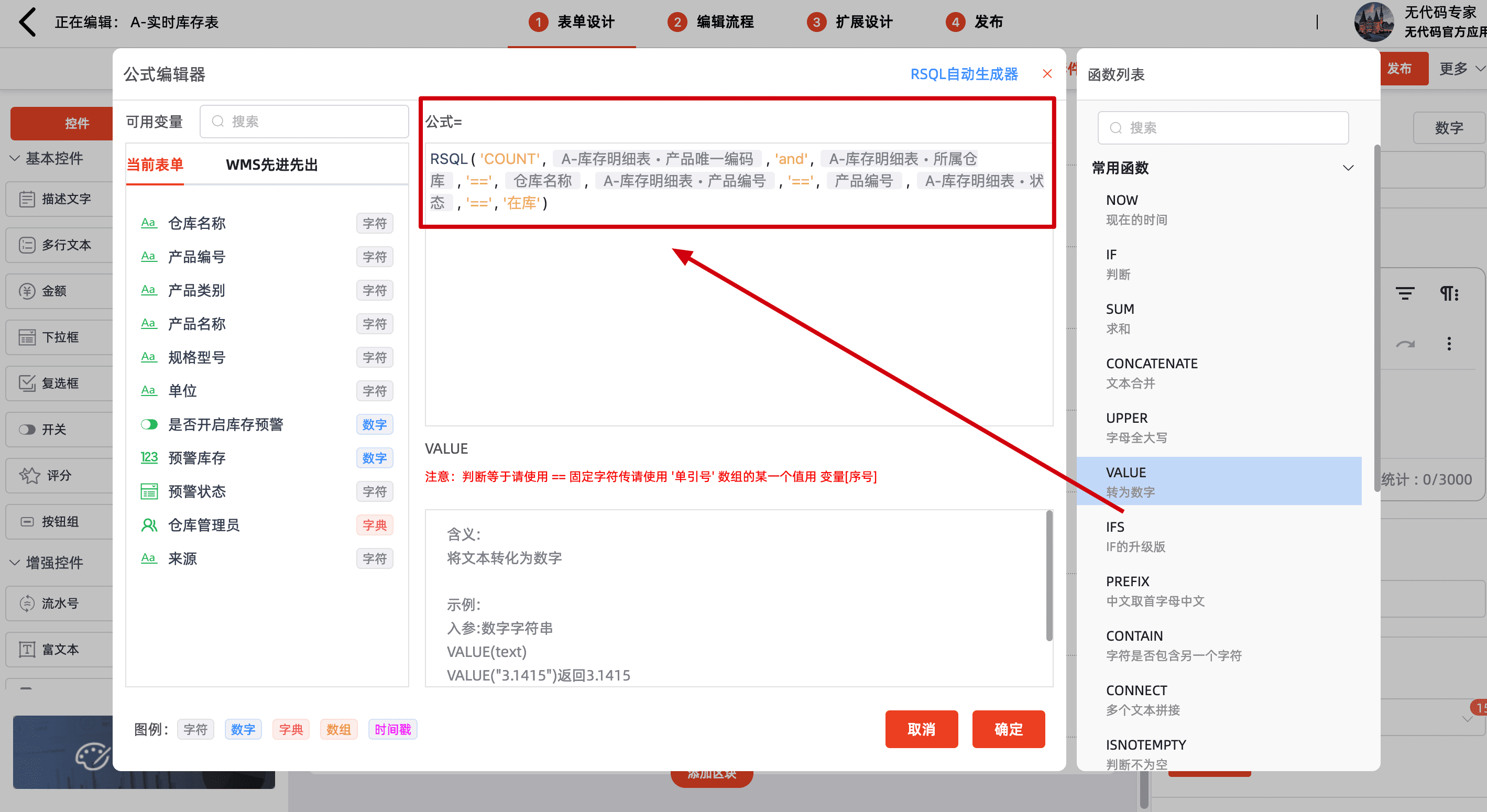The width and height of the screenshot is (1487, 812).
Task: Click the 预警状态 list icon variable
Action: pos(149,492)
